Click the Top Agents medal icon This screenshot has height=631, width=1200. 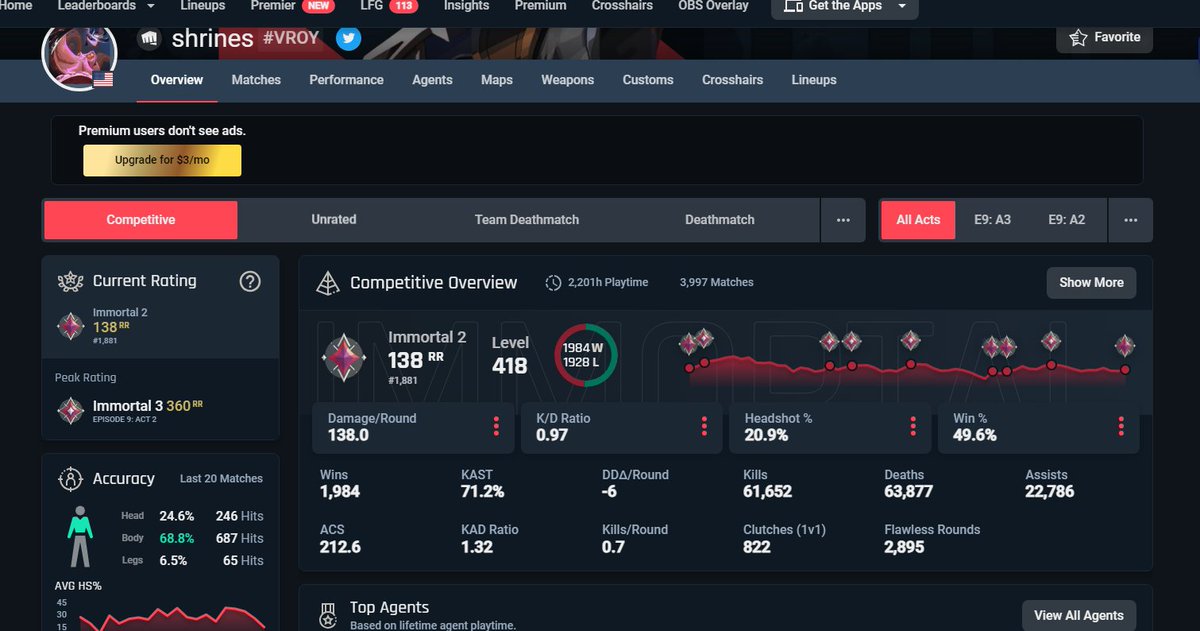(x=328, y=614)
